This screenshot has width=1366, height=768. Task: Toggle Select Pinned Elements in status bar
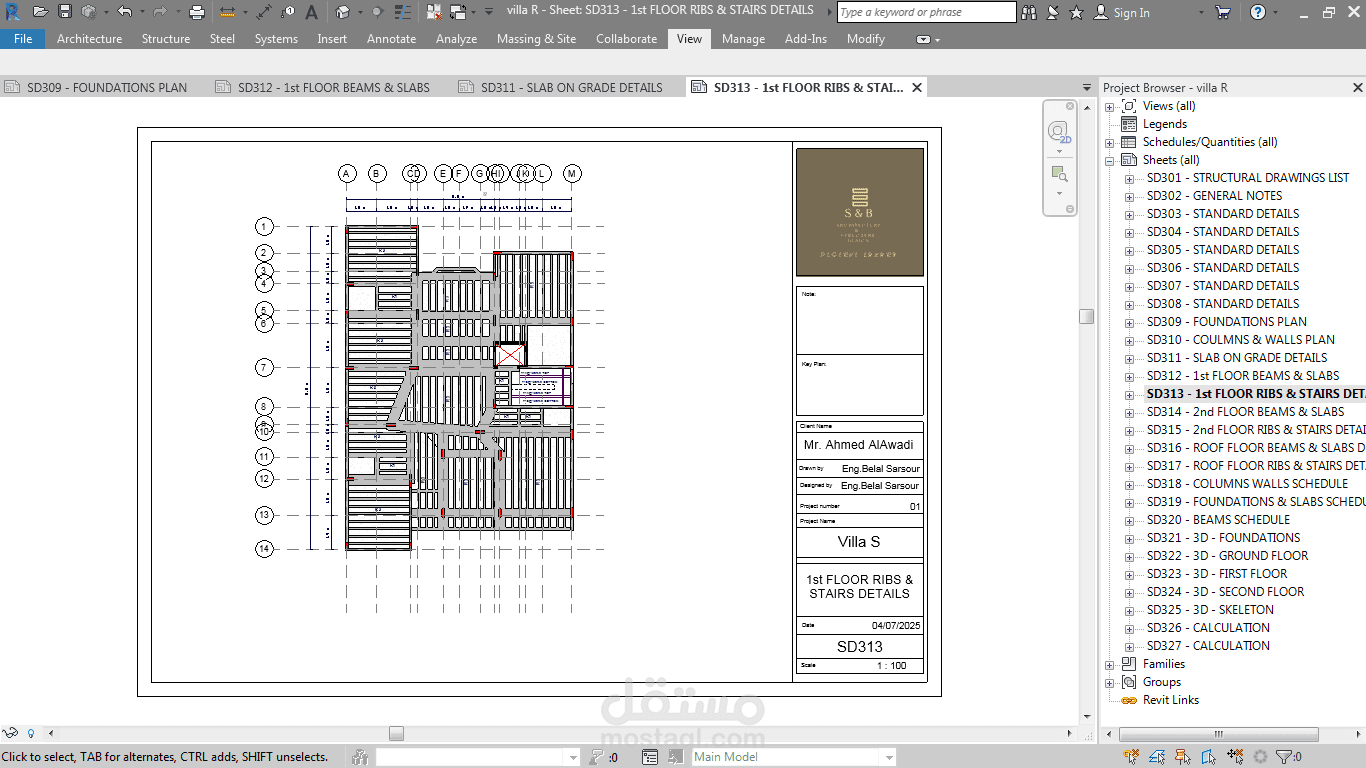1183,757
